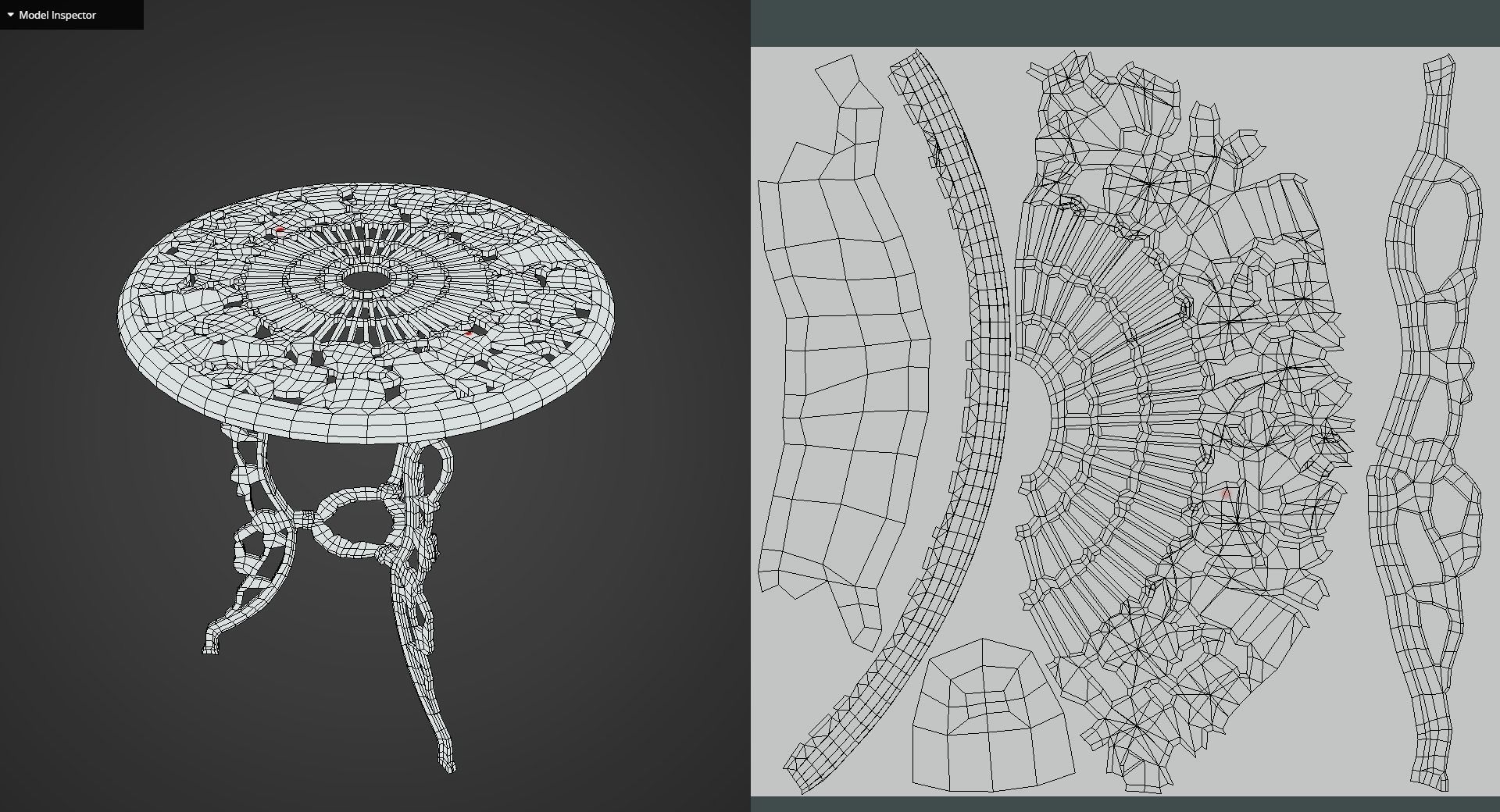Image resolution: width=1500 pixels, height=812 pixels.
Task: Collapse the Model Inspector panel arrow
Action: click(10, 15)
